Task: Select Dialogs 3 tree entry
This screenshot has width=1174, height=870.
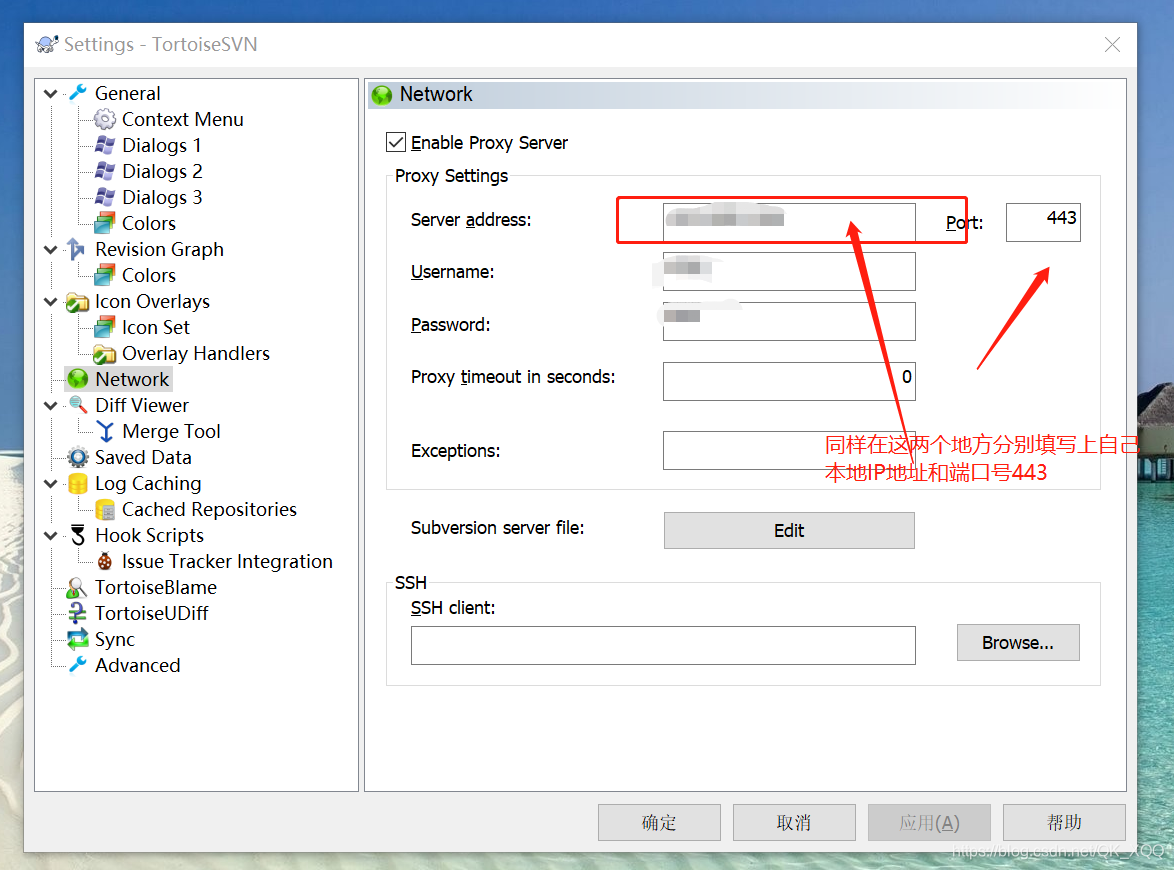Action: pos(162,197)
